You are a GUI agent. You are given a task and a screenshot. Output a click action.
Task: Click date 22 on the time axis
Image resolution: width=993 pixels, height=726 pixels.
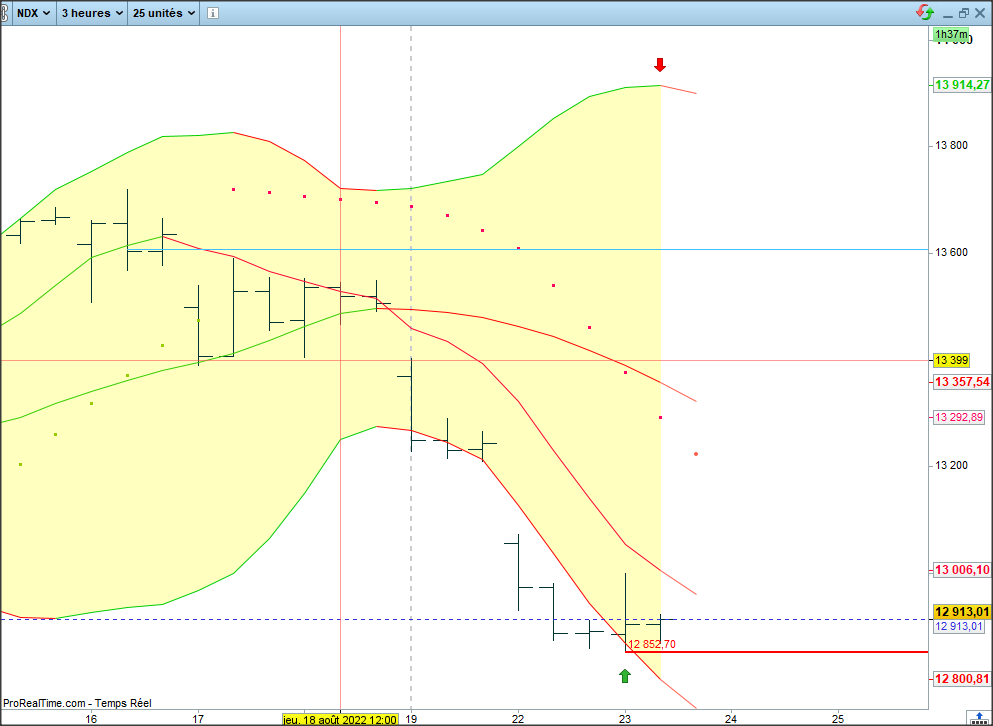coord(518,719)
